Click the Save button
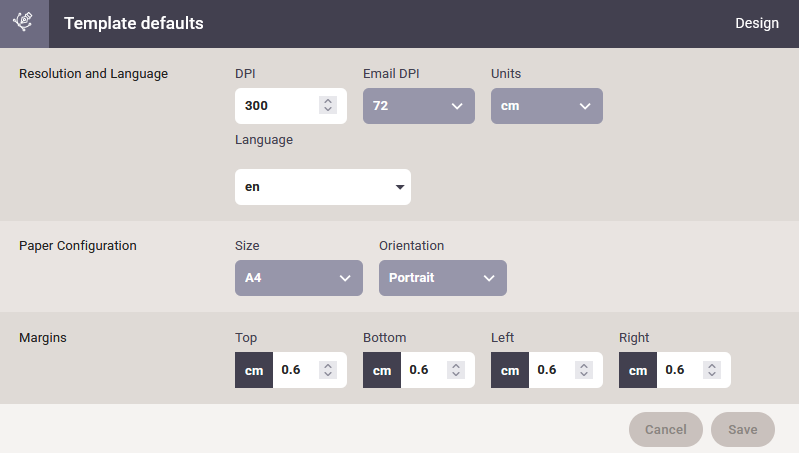 (x=742, y=430)
